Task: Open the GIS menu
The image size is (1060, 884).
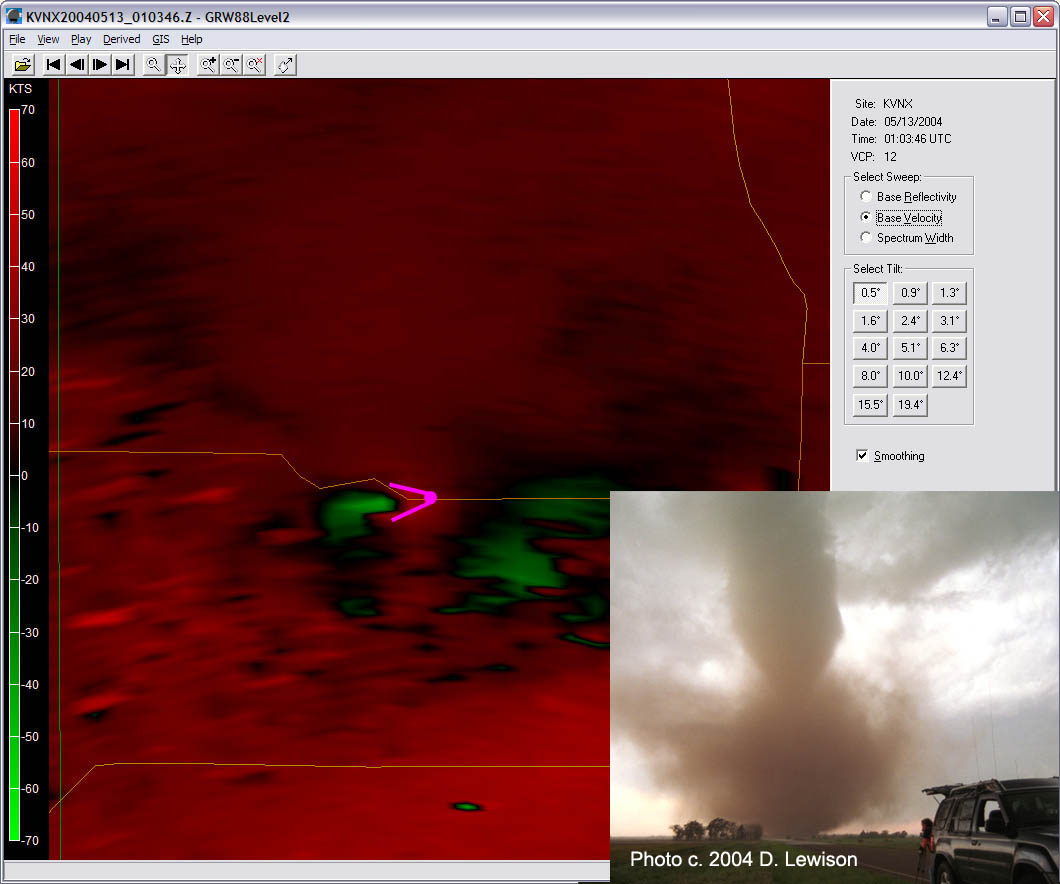Action: (160, 39)
